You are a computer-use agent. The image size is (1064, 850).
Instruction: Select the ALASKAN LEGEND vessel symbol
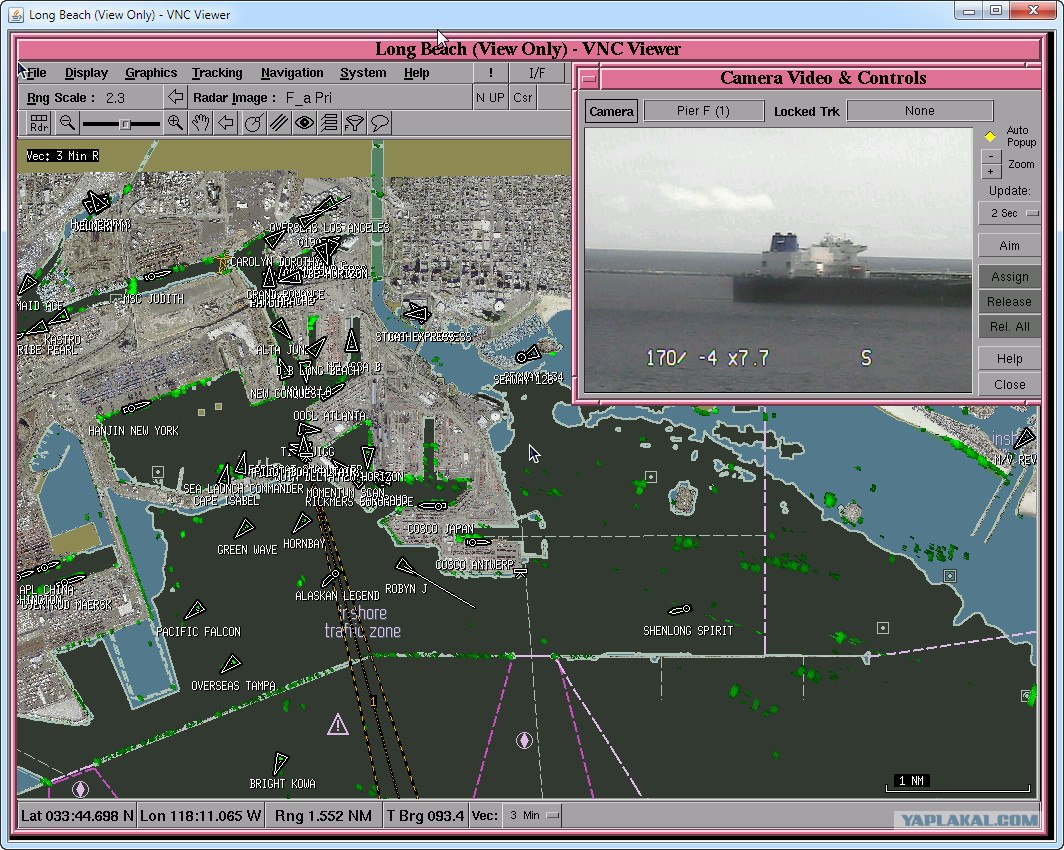coord(332,577)
